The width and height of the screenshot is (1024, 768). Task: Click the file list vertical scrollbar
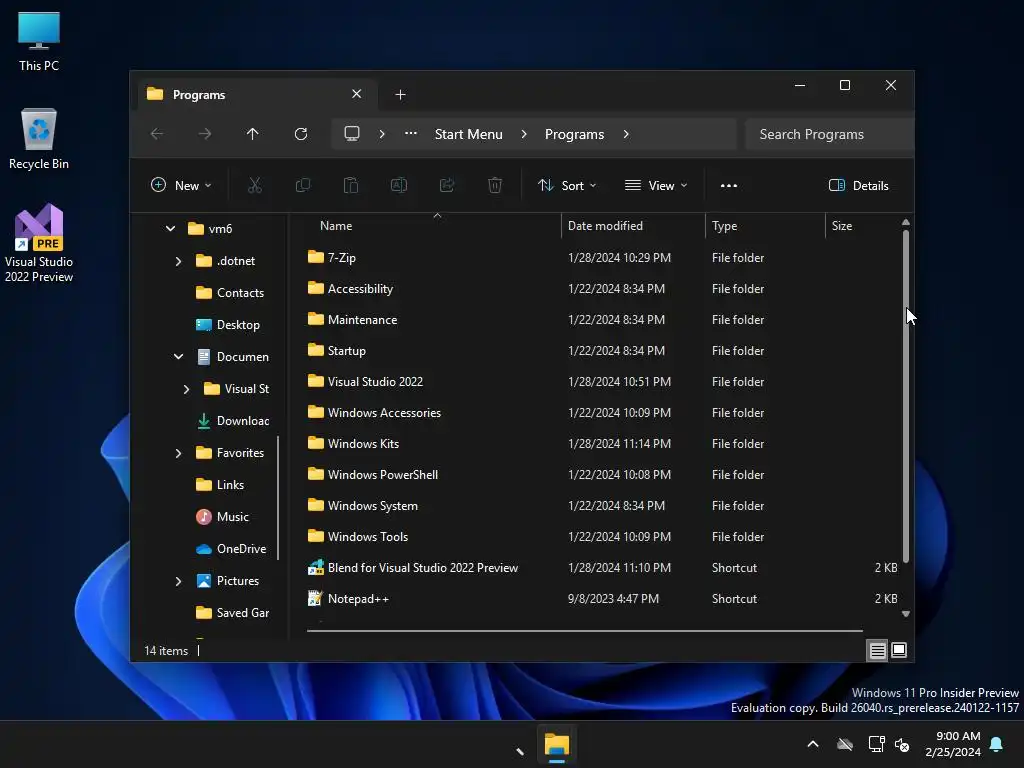click(906, 395)
